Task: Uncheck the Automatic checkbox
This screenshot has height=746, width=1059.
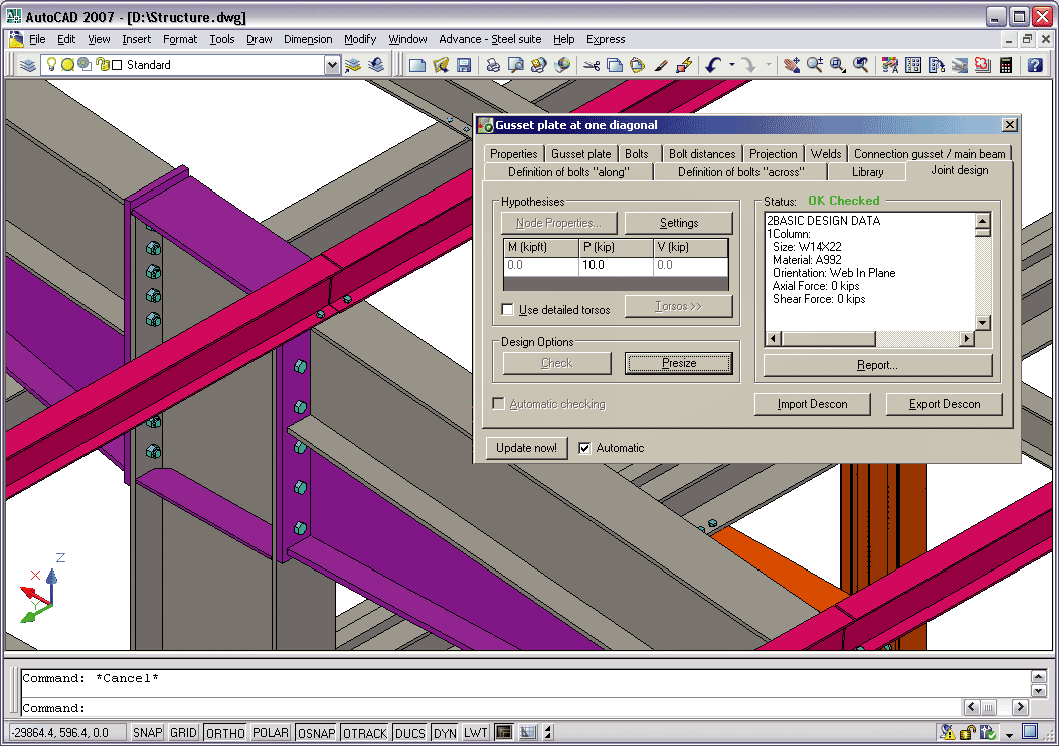Action: click(585, 448)
